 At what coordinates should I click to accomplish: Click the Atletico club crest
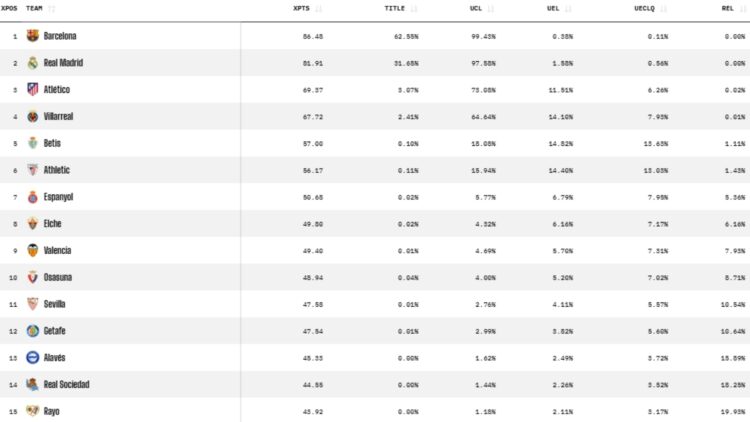pos(33,90)
